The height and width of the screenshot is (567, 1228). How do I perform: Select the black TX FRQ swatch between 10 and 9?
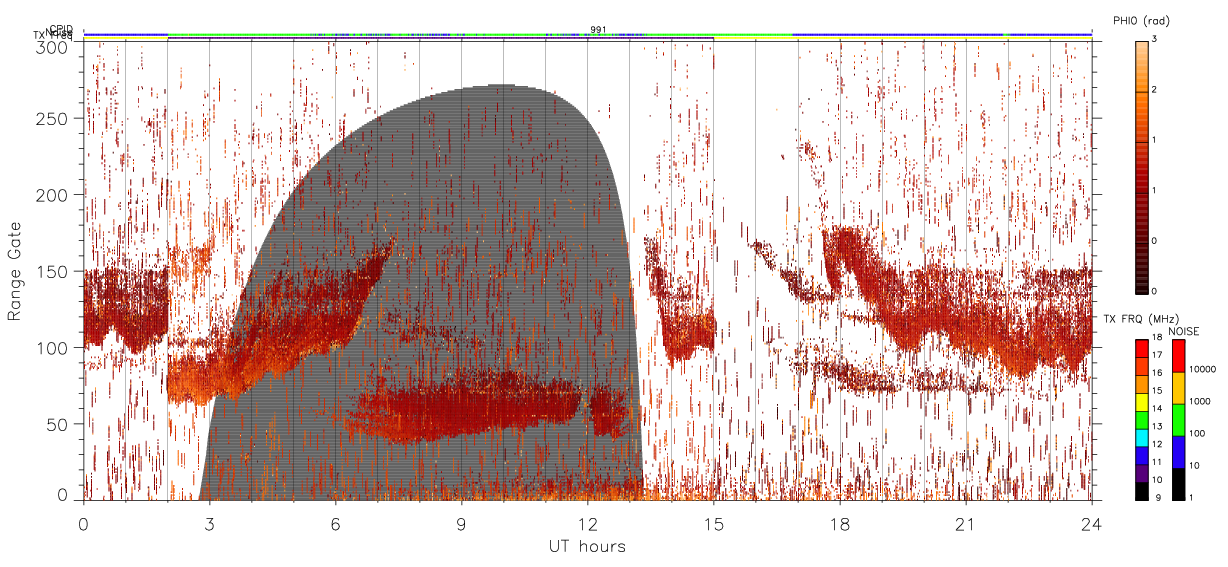pos(1142,492)
